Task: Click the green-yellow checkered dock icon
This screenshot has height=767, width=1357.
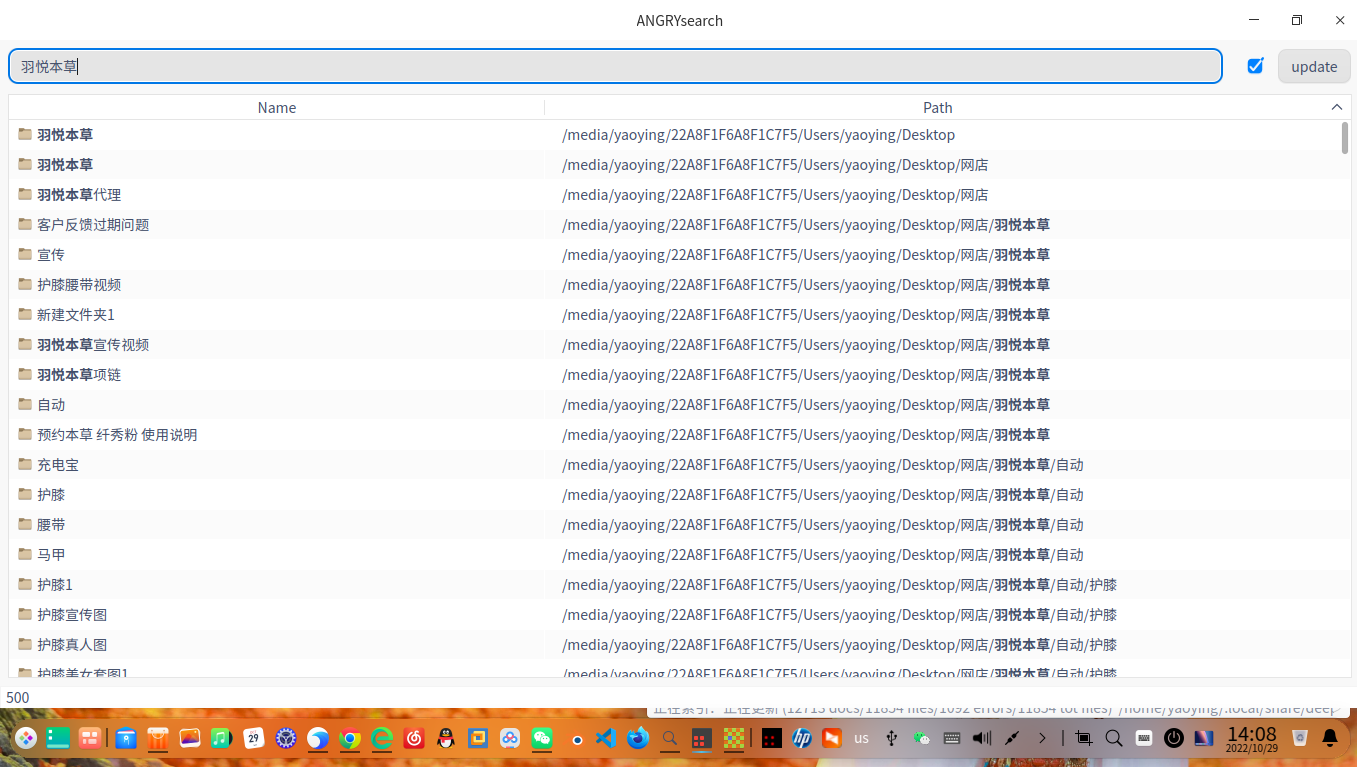Action: click(x=734, y=739)
